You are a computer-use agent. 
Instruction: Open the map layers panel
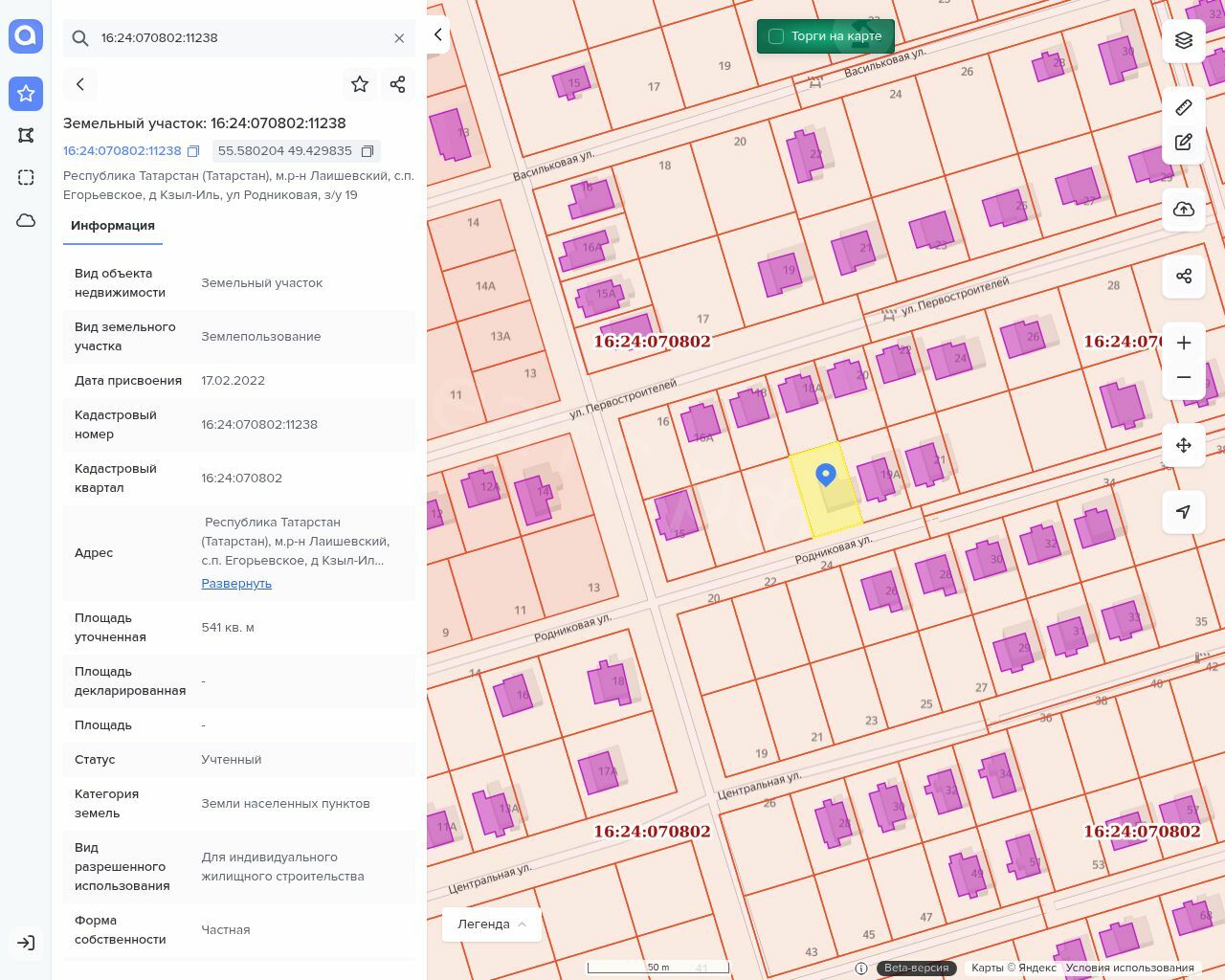pyautogui.click(x=1184, y=40)
